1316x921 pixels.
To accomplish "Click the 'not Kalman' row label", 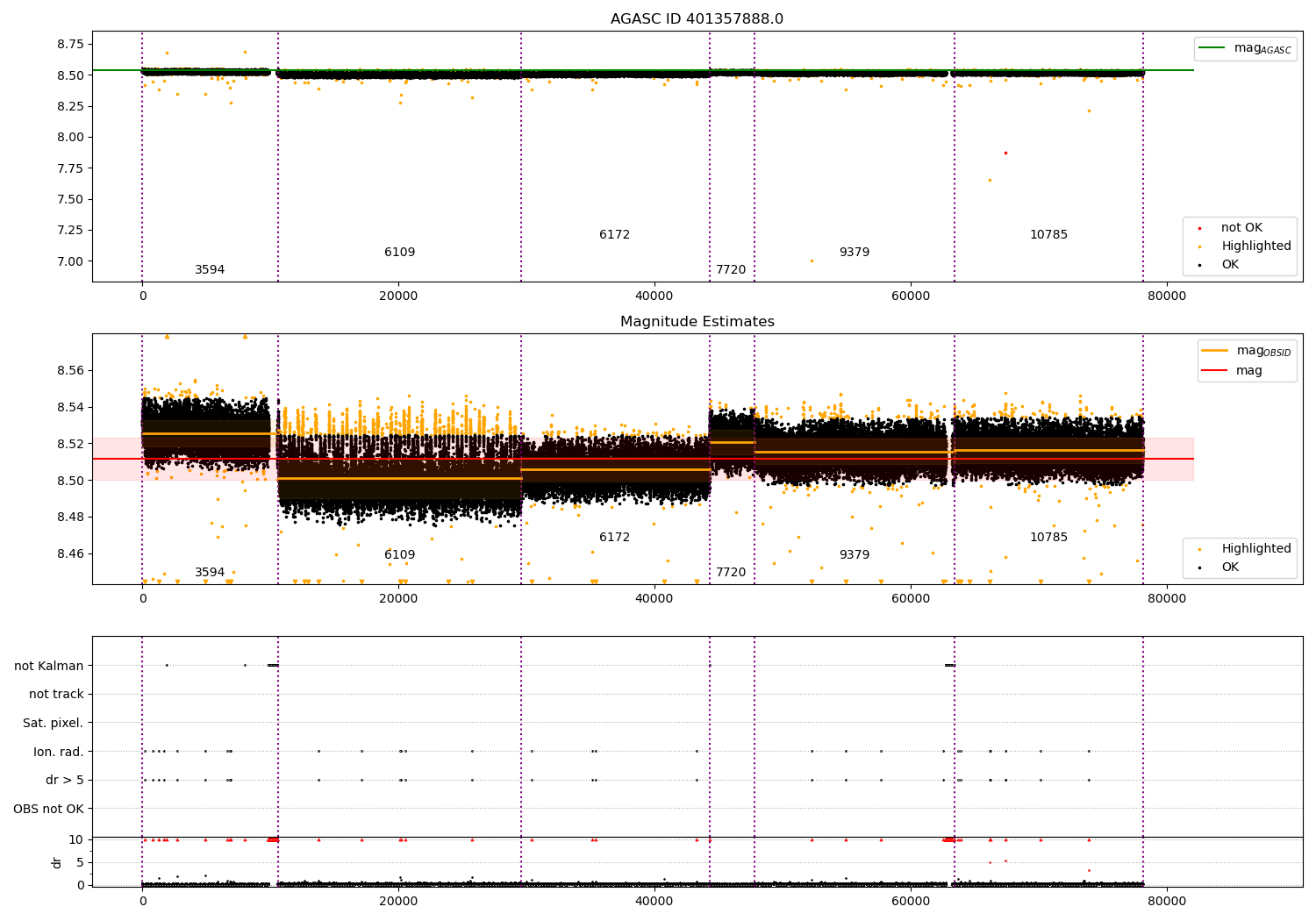I will [x=49, y=666].
